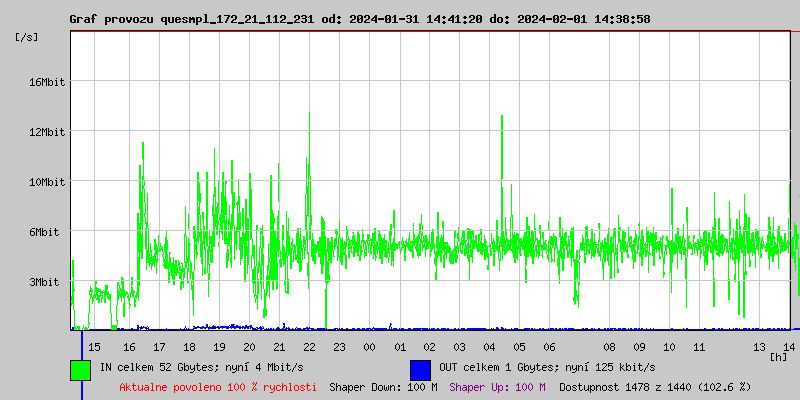Click hour 11 on the time axis
800x400 pixels.
tap(699, 346)
